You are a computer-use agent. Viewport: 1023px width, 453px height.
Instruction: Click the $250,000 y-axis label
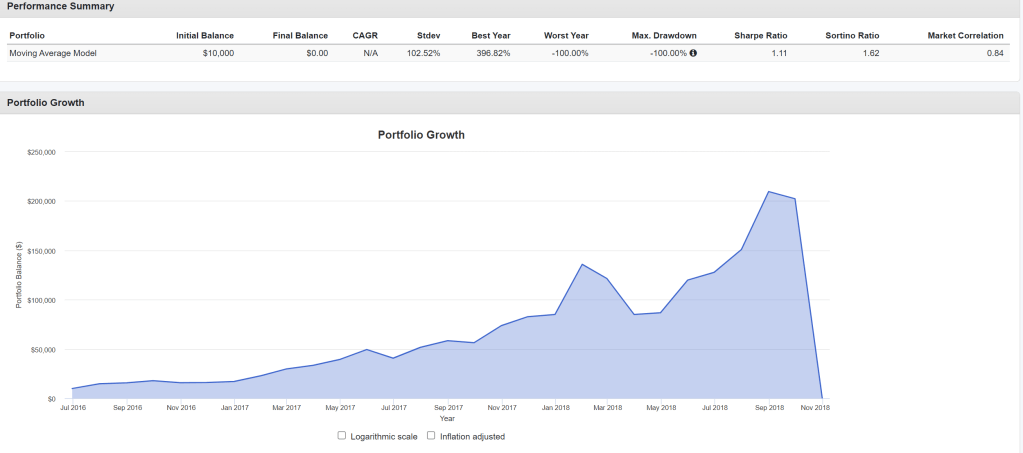point(41,152)
